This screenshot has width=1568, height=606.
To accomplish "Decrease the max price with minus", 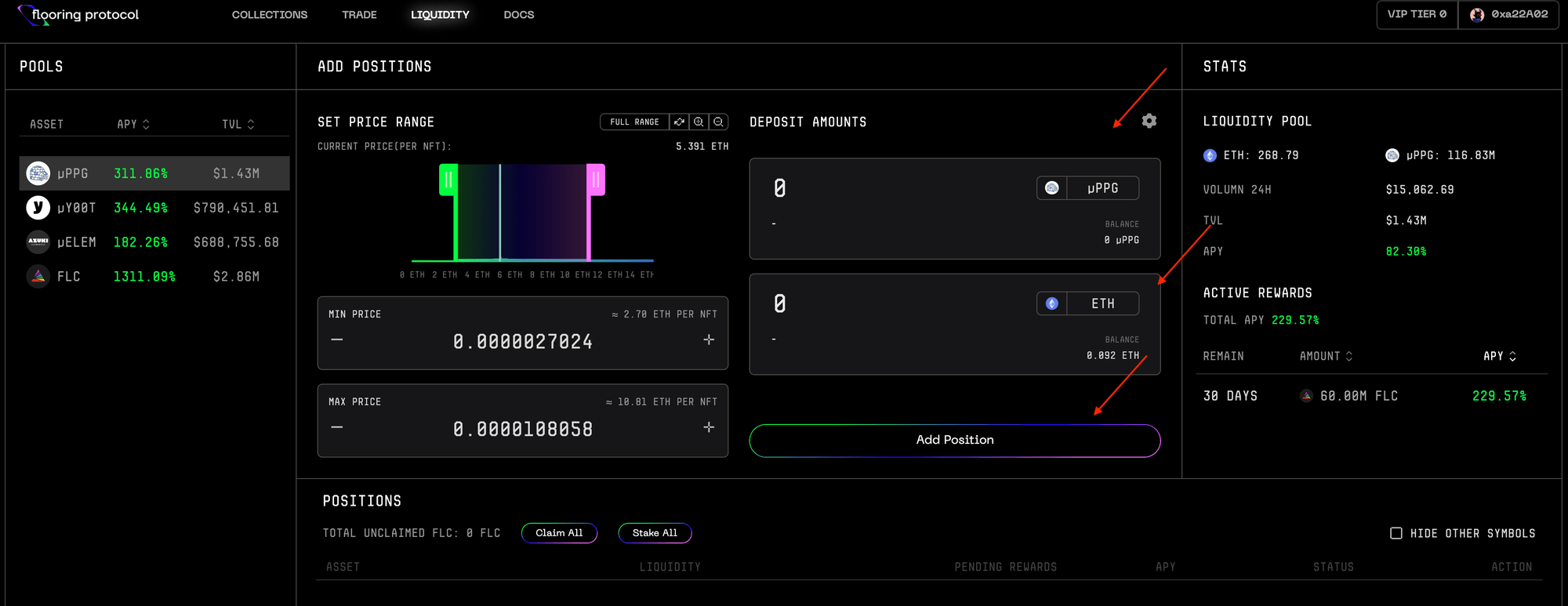I will (337, 427).
